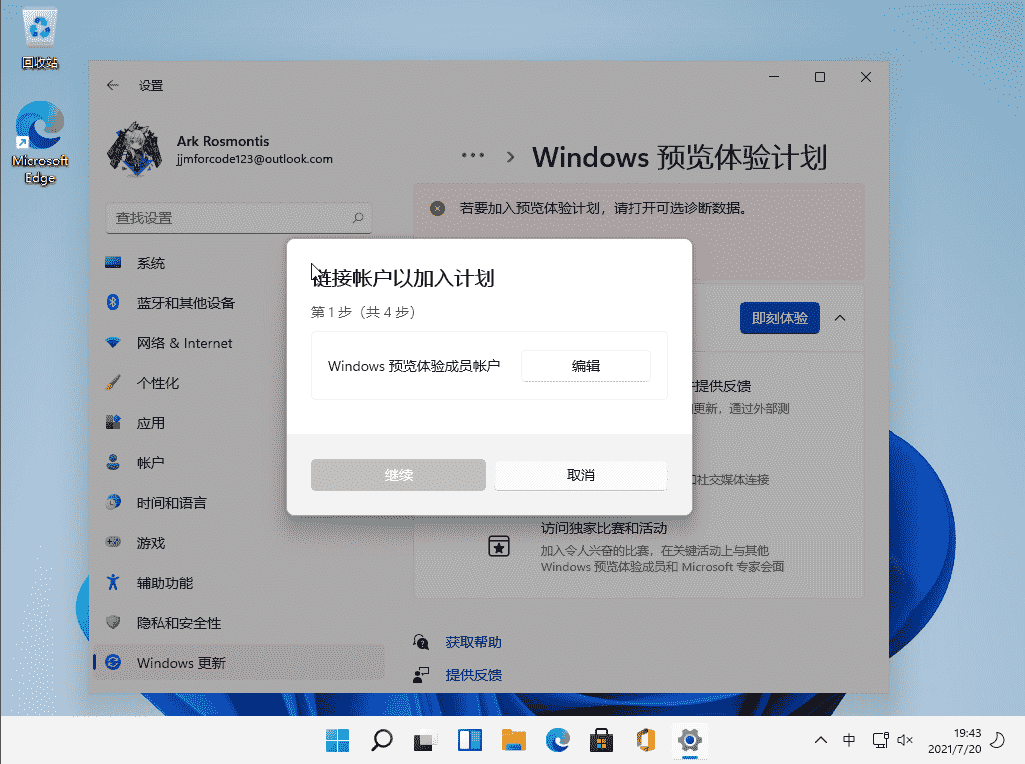Click the moon notification icon in the tray
The height and width of the screenshot is (764, 1025).
pos(998,740)
